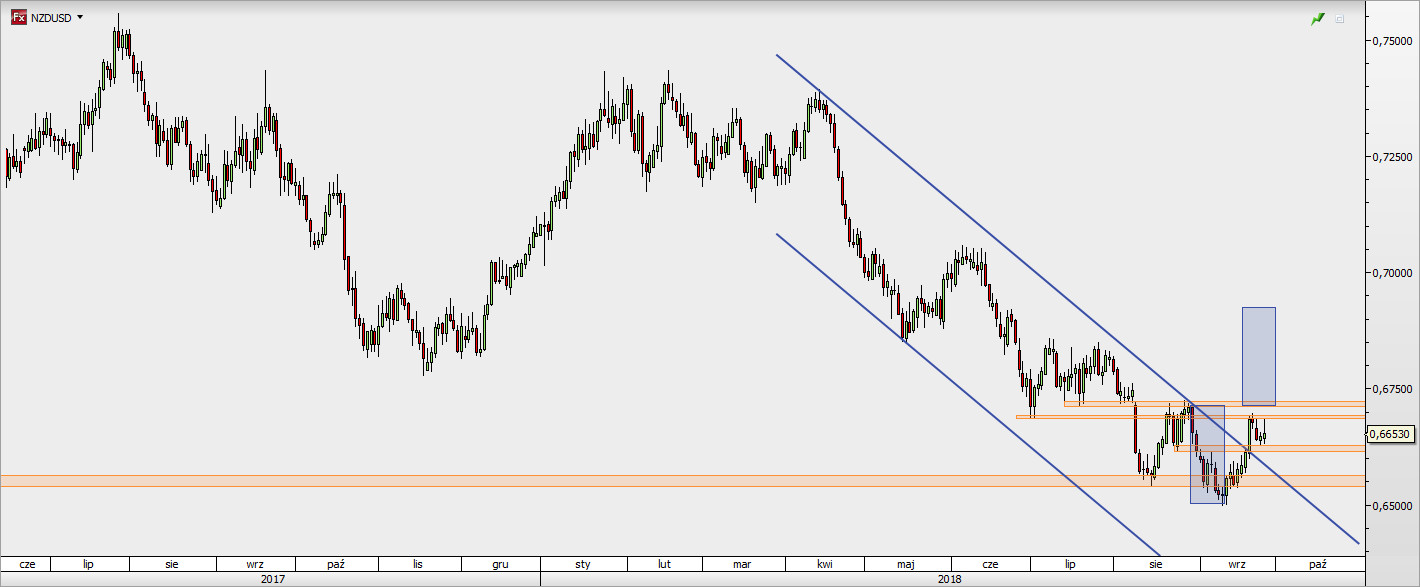Click the red Fx instrument icon
Image resolution: width=1420 pixels, height=587 pixels.
18,18
